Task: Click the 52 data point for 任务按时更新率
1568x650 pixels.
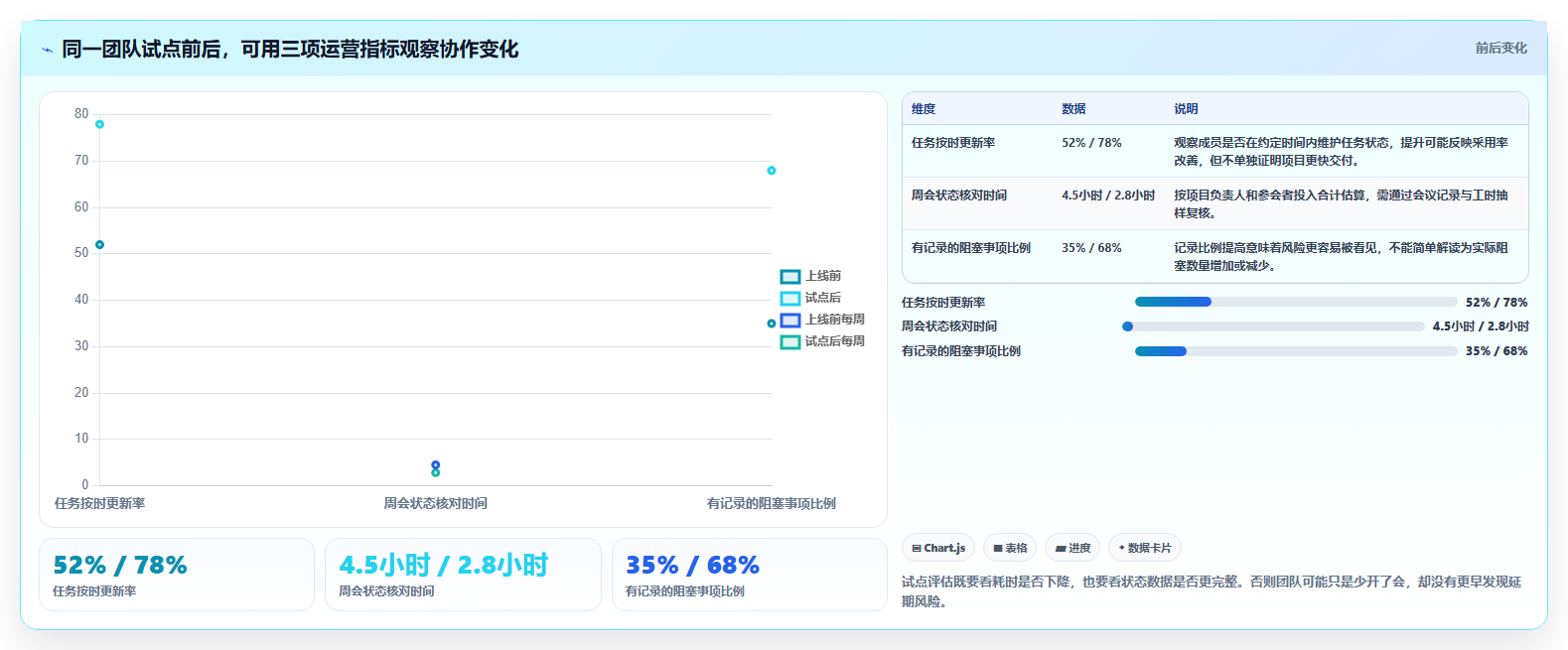Action: click(99, 245)
